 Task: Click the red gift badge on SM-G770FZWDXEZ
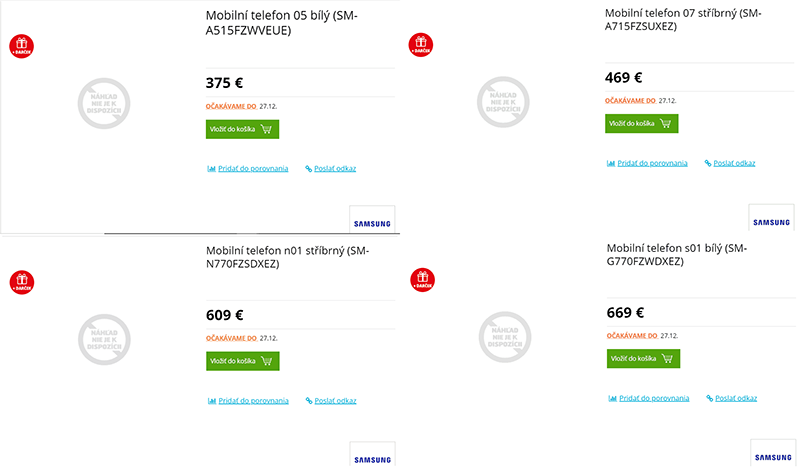[421, 279]
